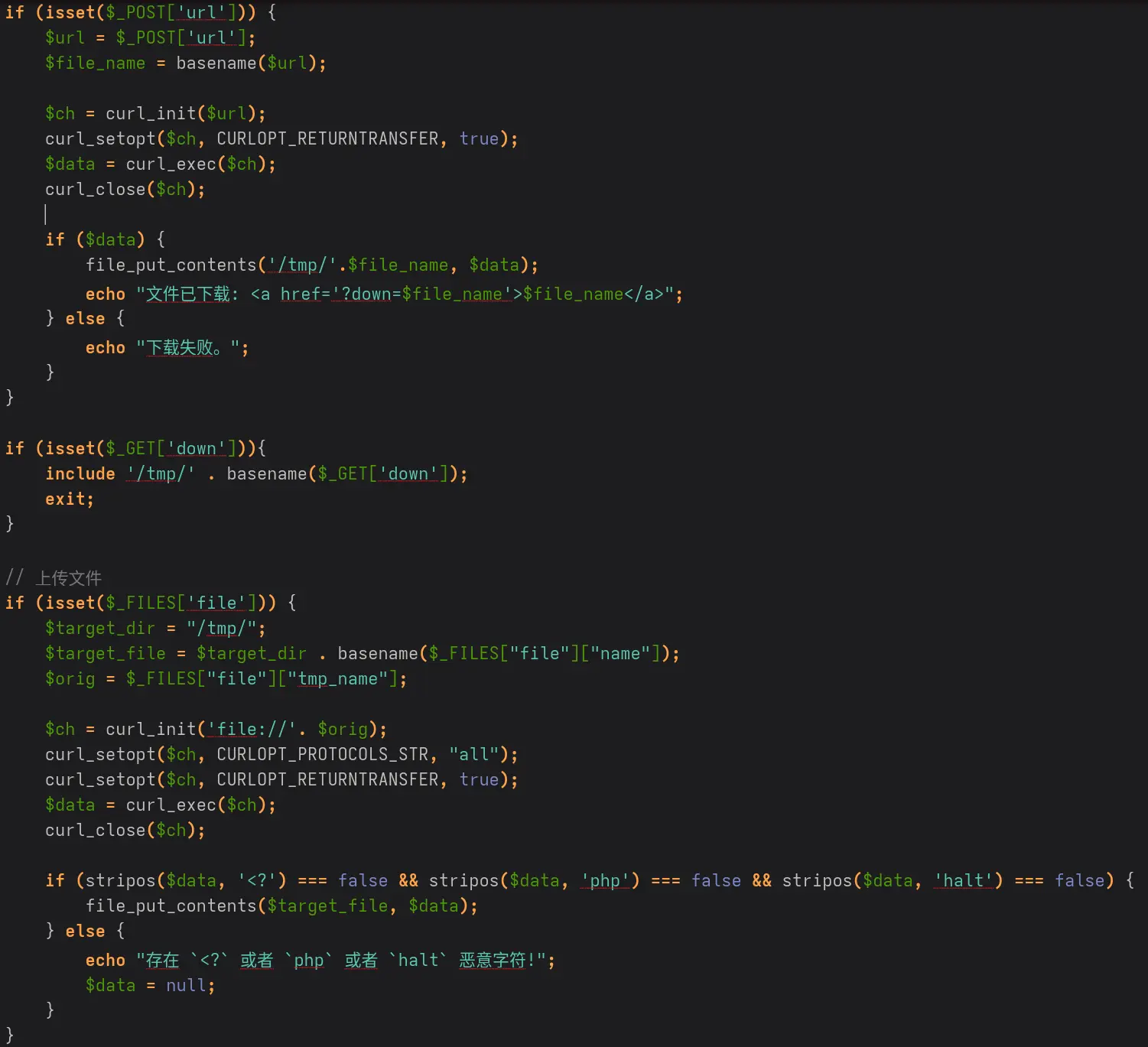Place cursor on $file_name = basename($url) assignment

click(185, 63)
